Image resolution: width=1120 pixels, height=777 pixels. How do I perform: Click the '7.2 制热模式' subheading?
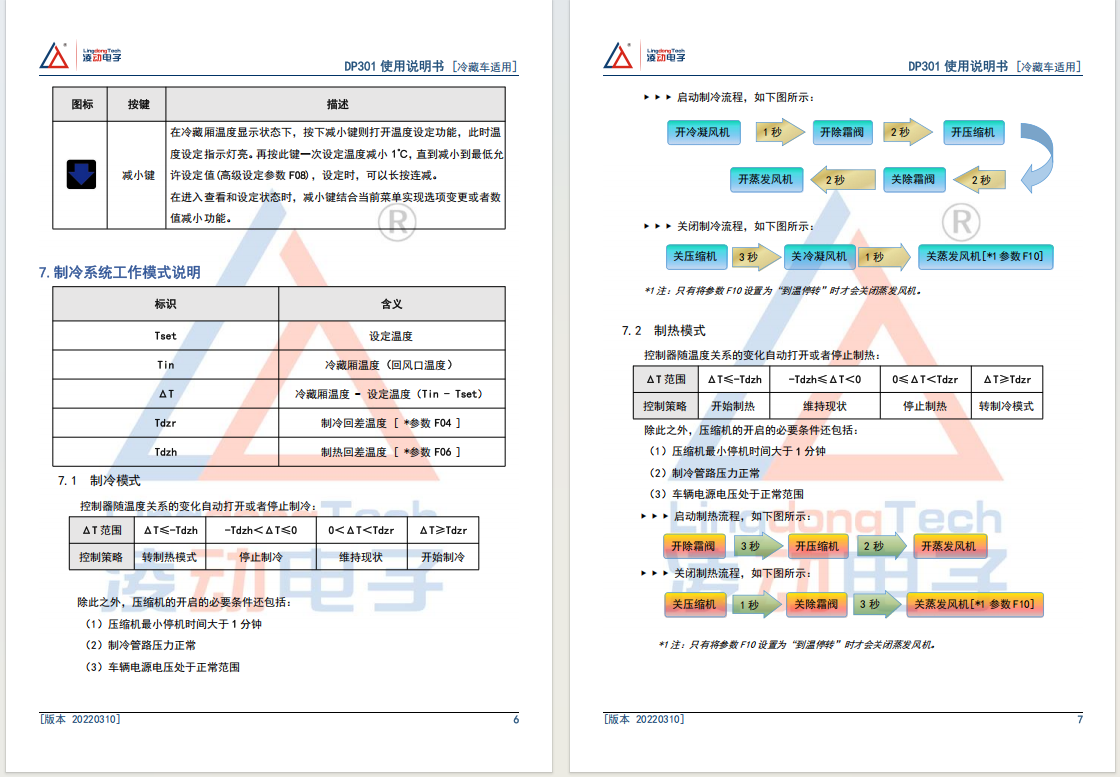[664, 331]
